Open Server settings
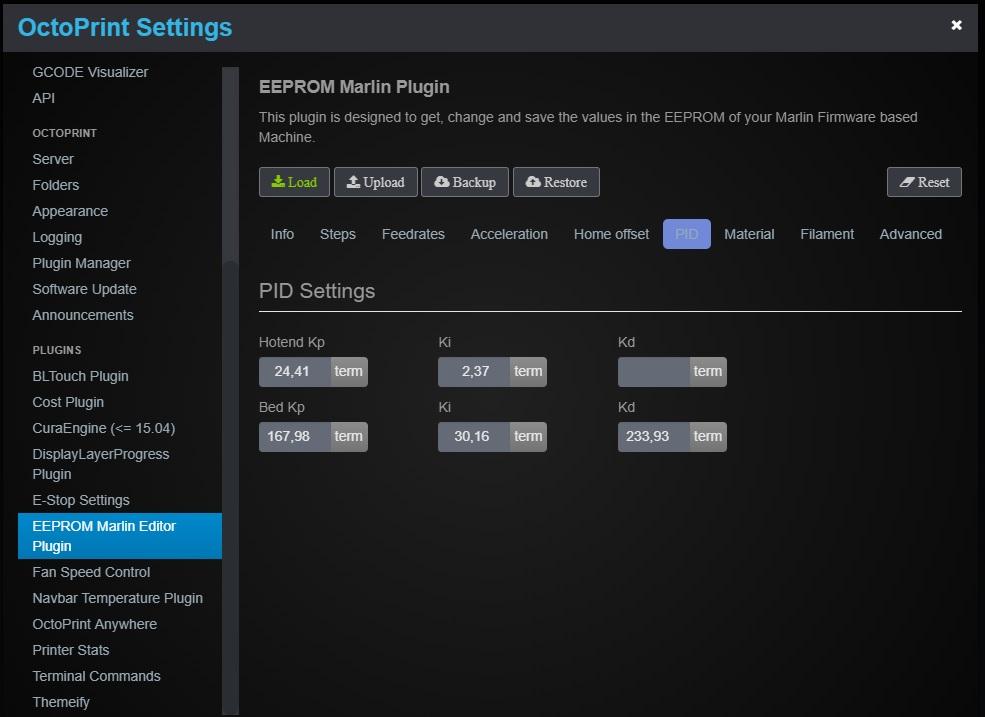This screenshot has width=985, height=717. (x=53, y=159)
